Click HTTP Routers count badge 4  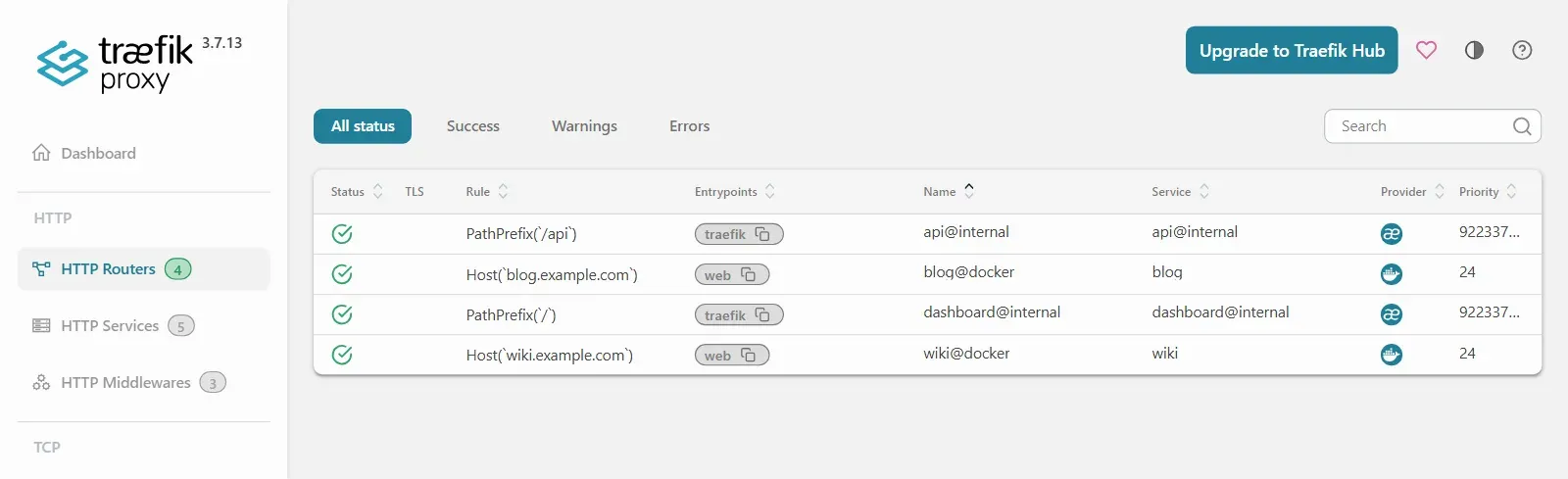[177, 269]
